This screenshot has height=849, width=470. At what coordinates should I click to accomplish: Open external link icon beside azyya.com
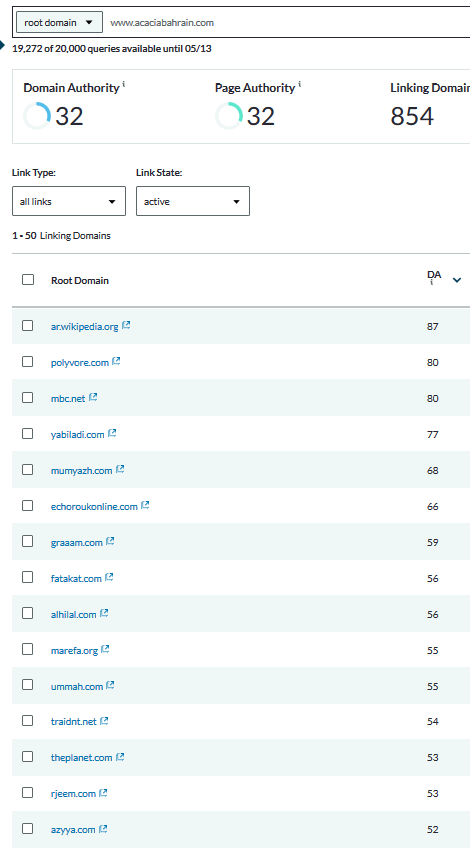pyautogui.click(x=103, y=828)
